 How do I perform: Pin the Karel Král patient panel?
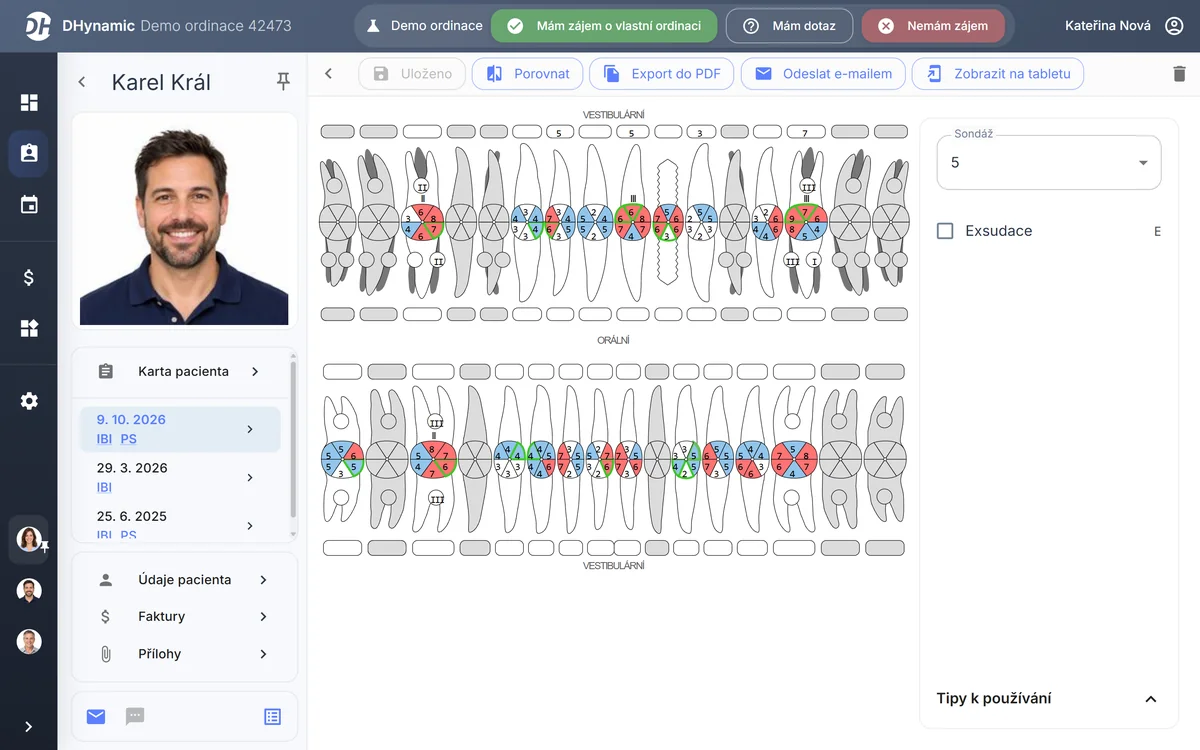[x=283, y=82]
